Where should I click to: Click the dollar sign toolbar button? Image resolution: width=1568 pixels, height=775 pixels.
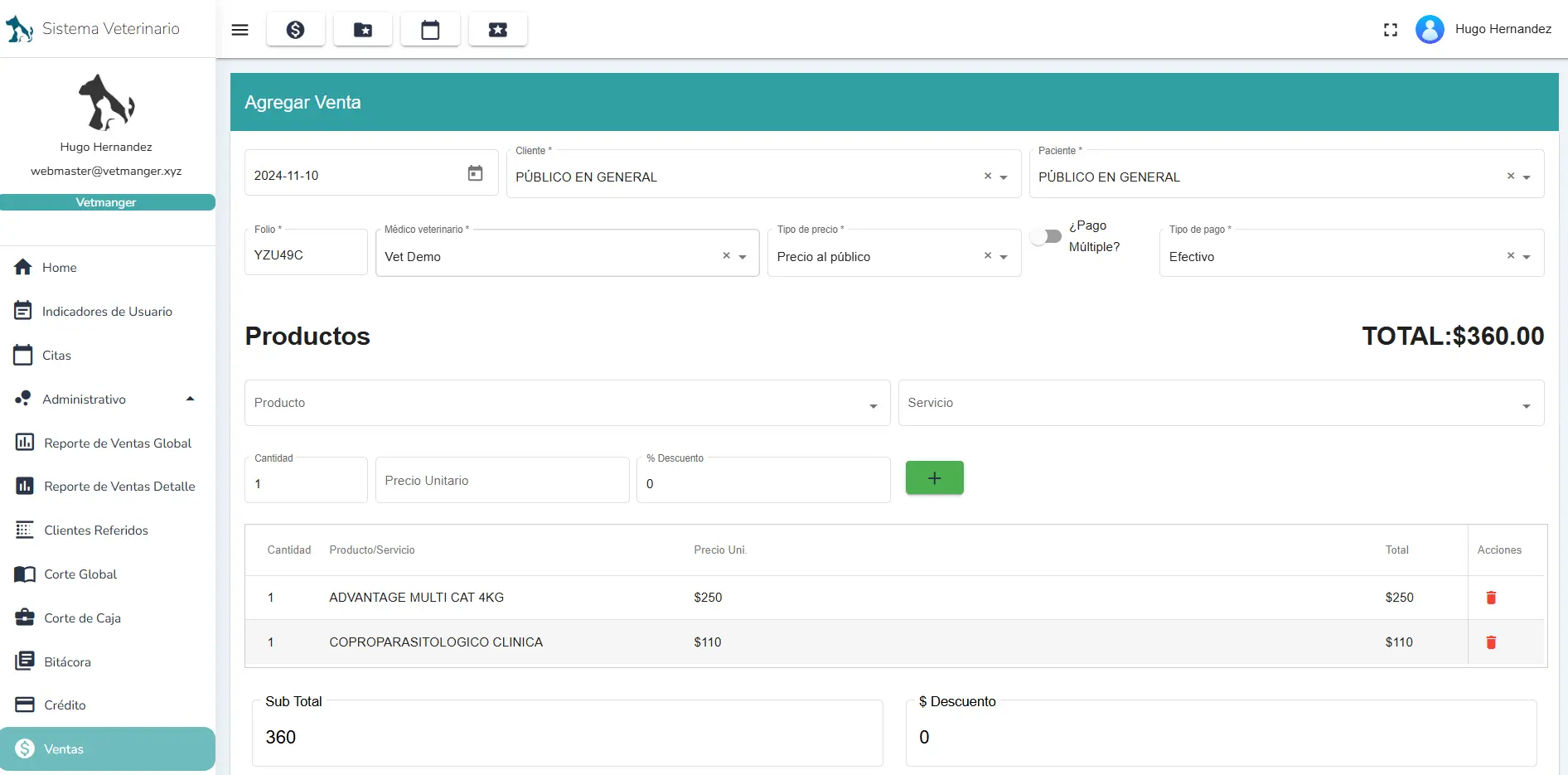pyautogui.click(x=296, y=30)
